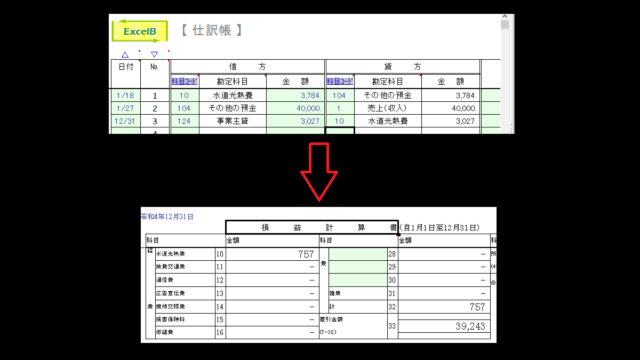Select the active empty credit code cell

pyautogui.click(x=340, y=131)
